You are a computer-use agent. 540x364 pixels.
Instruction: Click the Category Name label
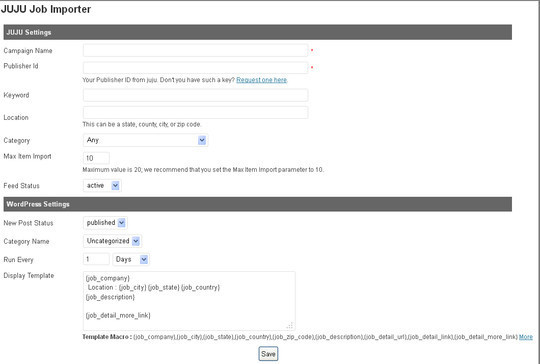(26, 241)
